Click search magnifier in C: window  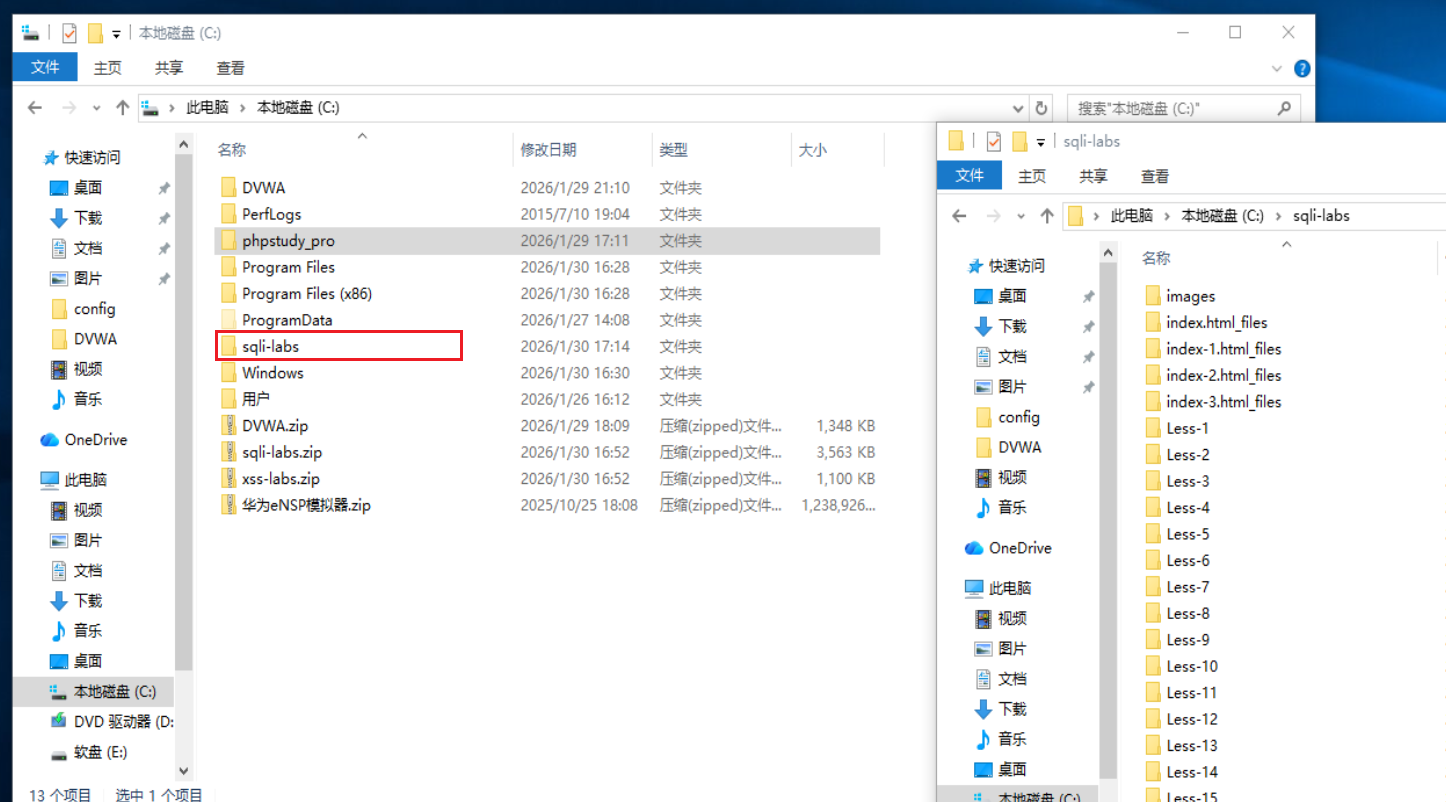1284,107
